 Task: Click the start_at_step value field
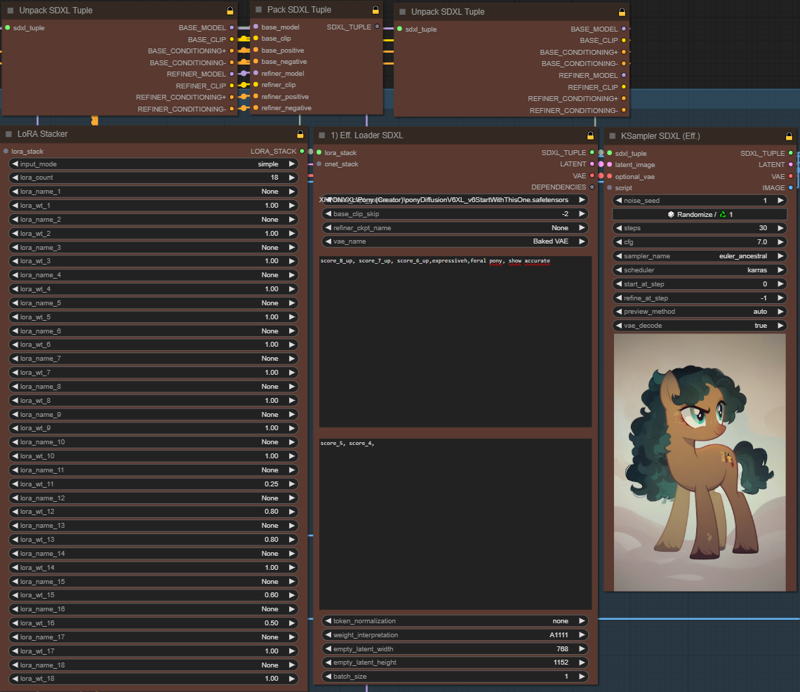click(699, 284)
